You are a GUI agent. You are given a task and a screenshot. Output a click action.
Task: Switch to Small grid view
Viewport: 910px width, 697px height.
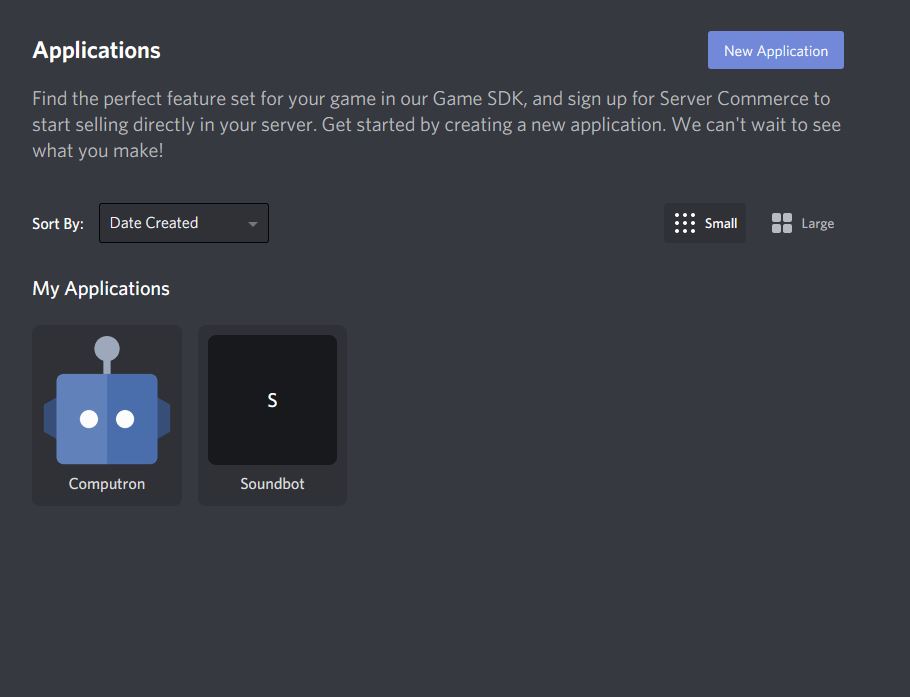(705, 223)
